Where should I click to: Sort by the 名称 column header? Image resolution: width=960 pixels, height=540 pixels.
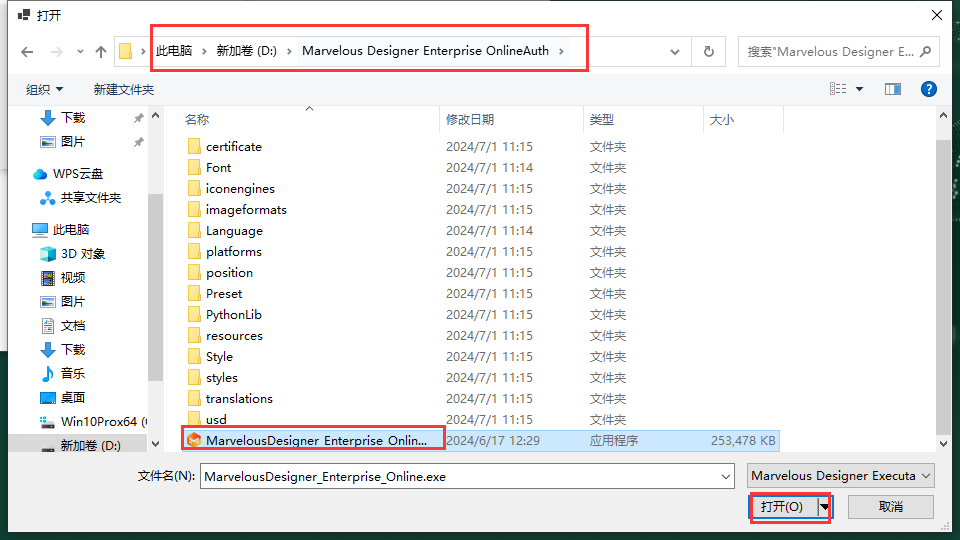pos(197,120)
